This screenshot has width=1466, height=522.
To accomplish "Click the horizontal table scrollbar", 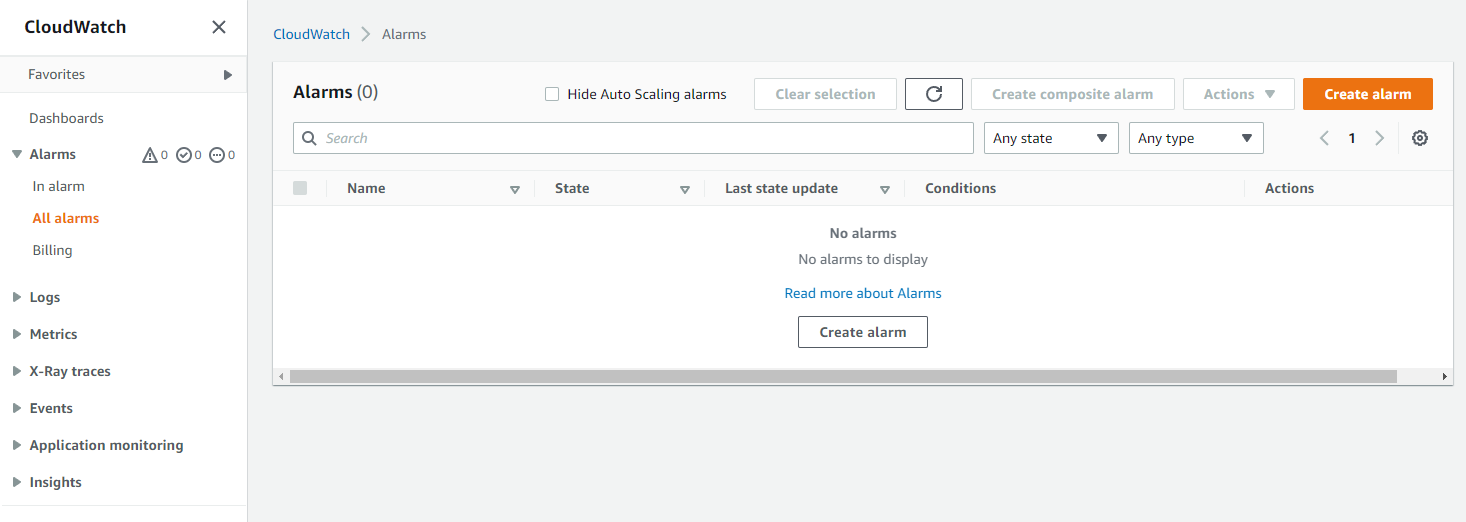I will pyautogui.click(x=842, y=376).
